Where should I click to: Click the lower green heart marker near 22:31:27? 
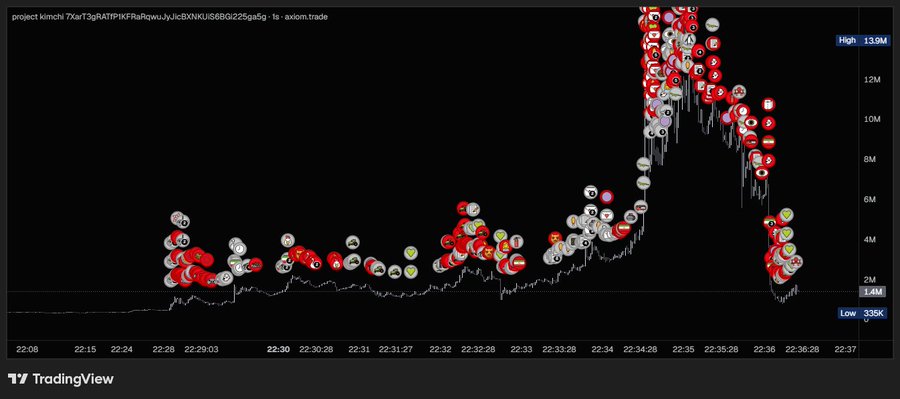pos(410,271)
